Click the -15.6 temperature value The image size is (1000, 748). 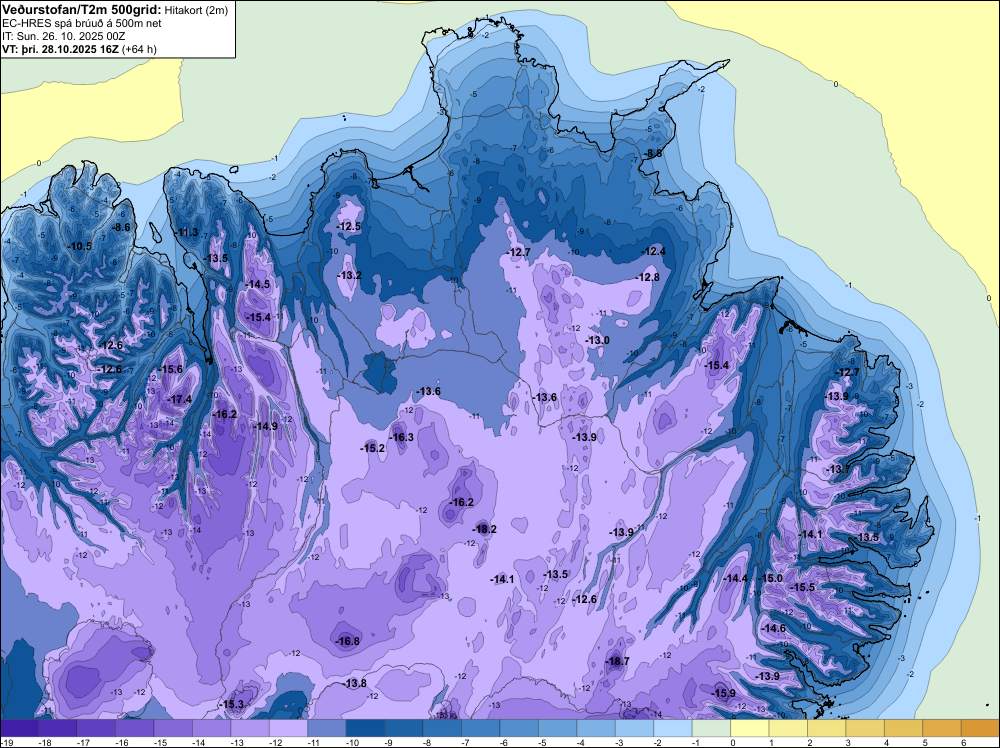[x=170, y=369]
